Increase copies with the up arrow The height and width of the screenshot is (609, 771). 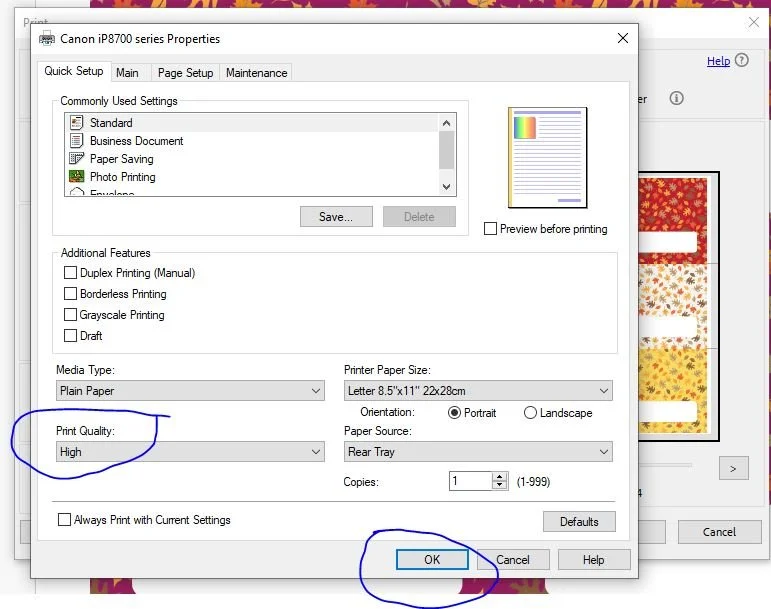(500, 477)
